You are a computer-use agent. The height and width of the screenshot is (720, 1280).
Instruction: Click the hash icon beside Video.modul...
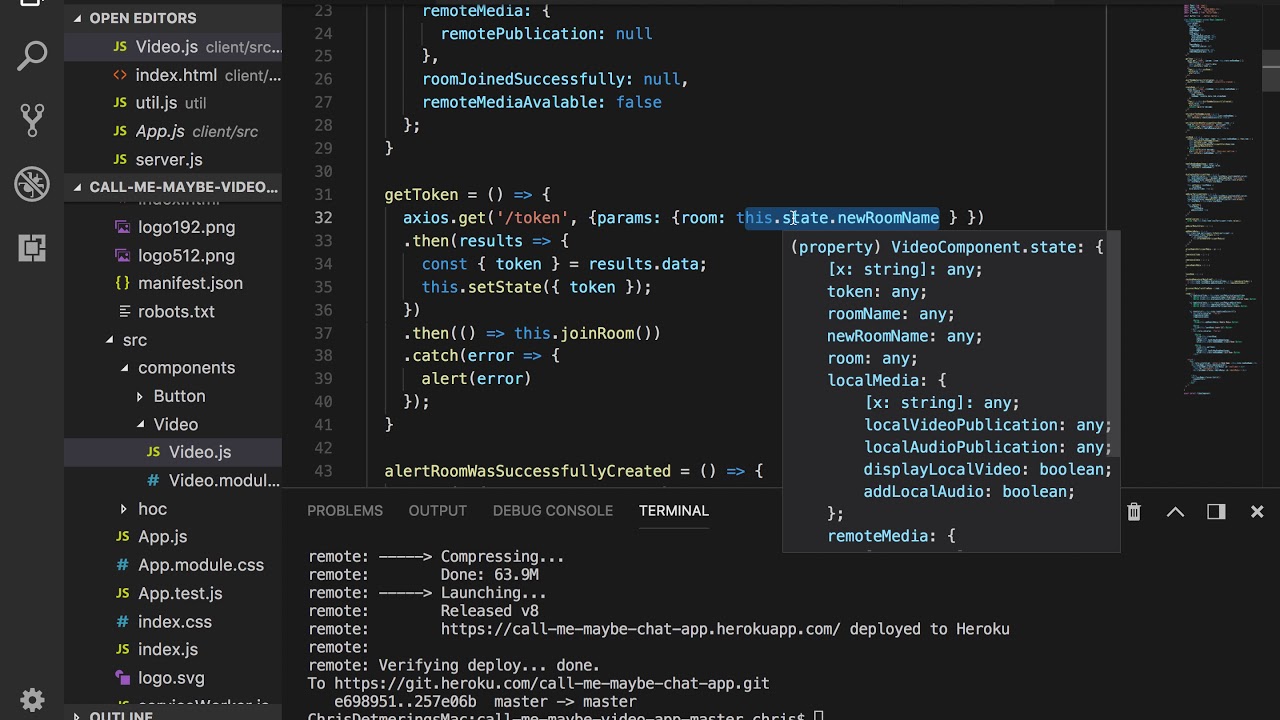pyautogui.click(x=153, y=481)
